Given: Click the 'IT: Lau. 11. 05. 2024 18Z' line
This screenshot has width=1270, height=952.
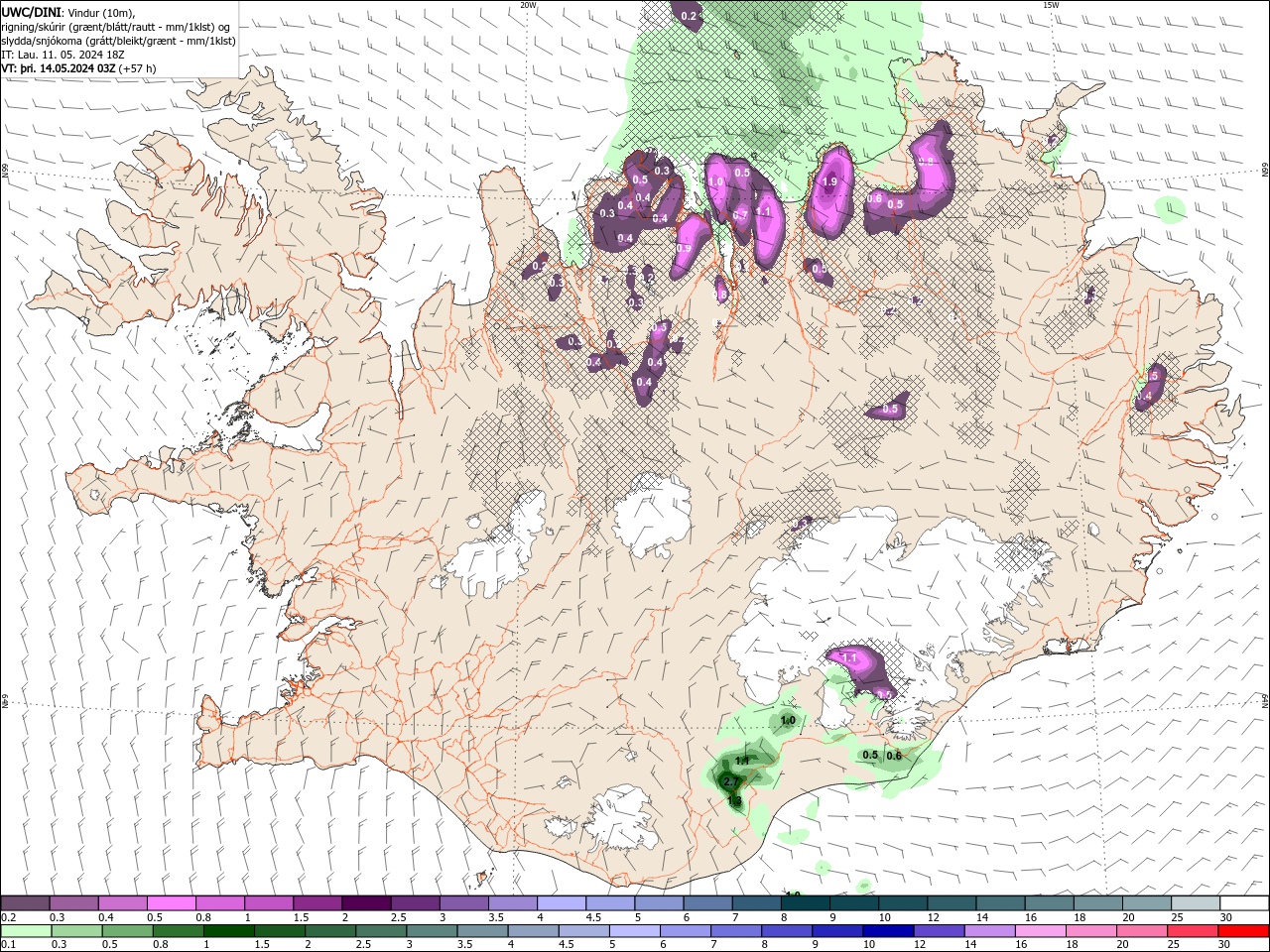Looking at the screenshot, I should (x=63, y=55).
